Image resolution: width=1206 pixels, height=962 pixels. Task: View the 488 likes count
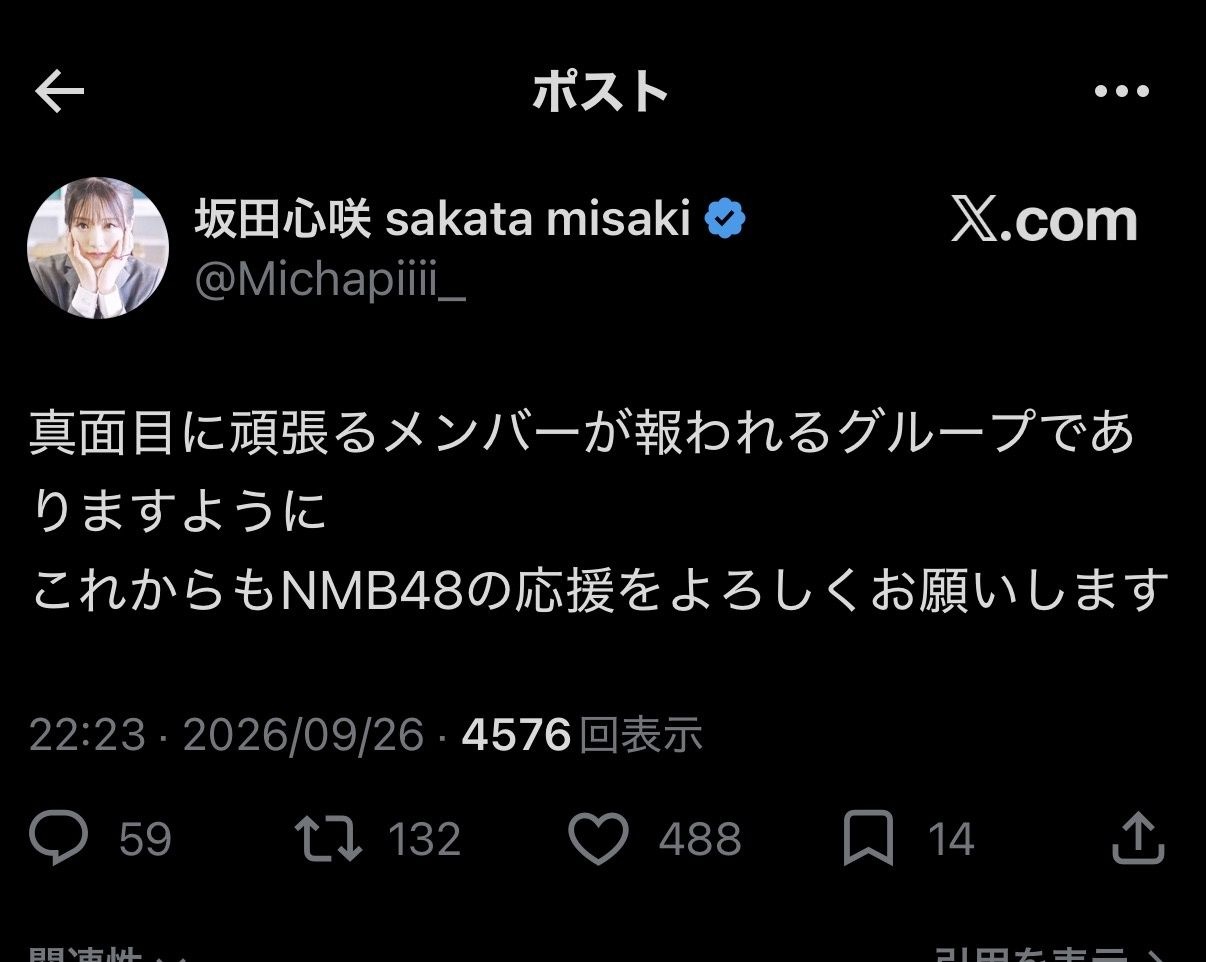tap(700, 840)
